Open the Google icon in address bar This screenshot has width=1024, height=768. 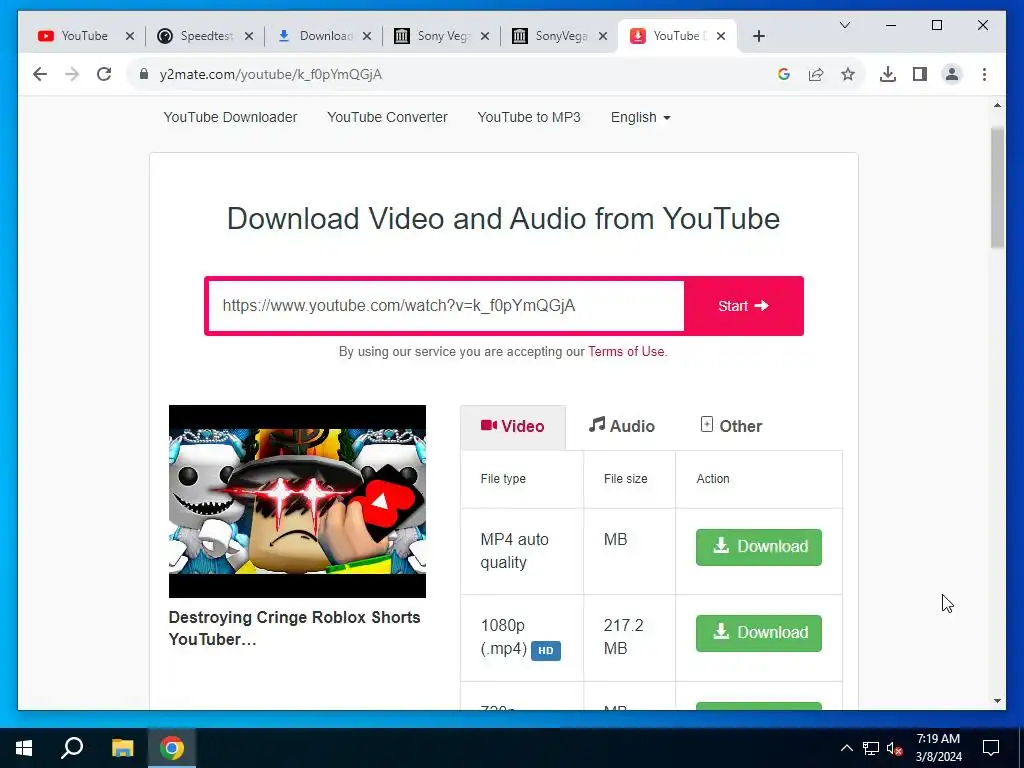click(784, 74)
